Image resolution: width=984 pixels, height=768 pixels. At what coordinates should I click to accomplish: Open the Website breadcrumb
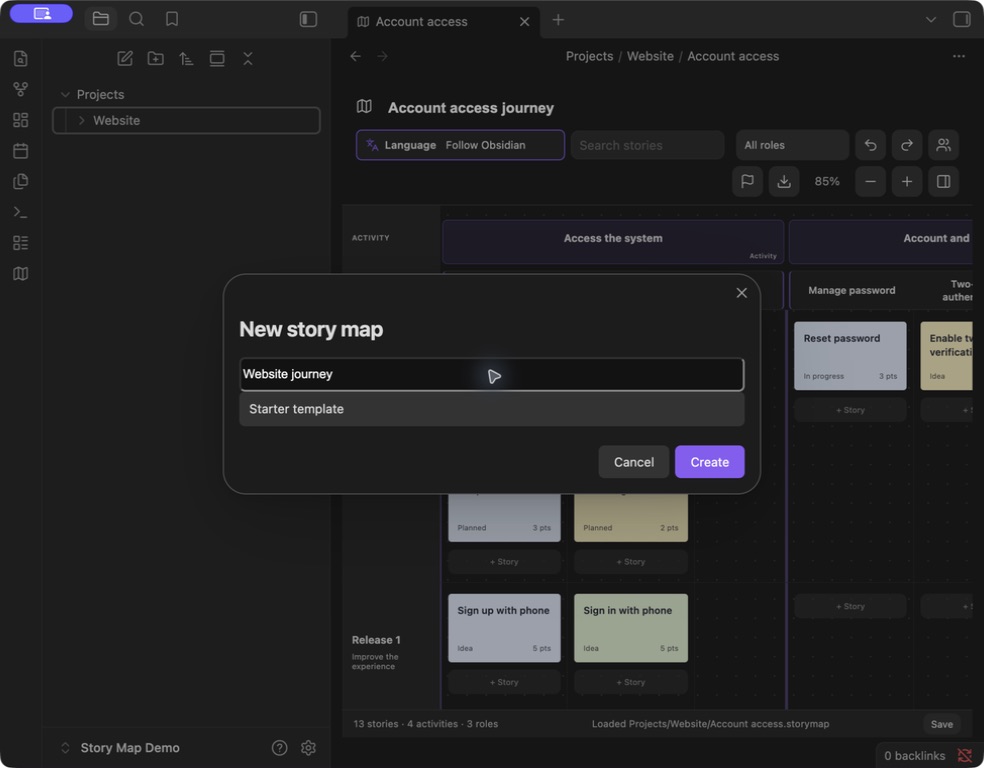click(x=650, y=56)
